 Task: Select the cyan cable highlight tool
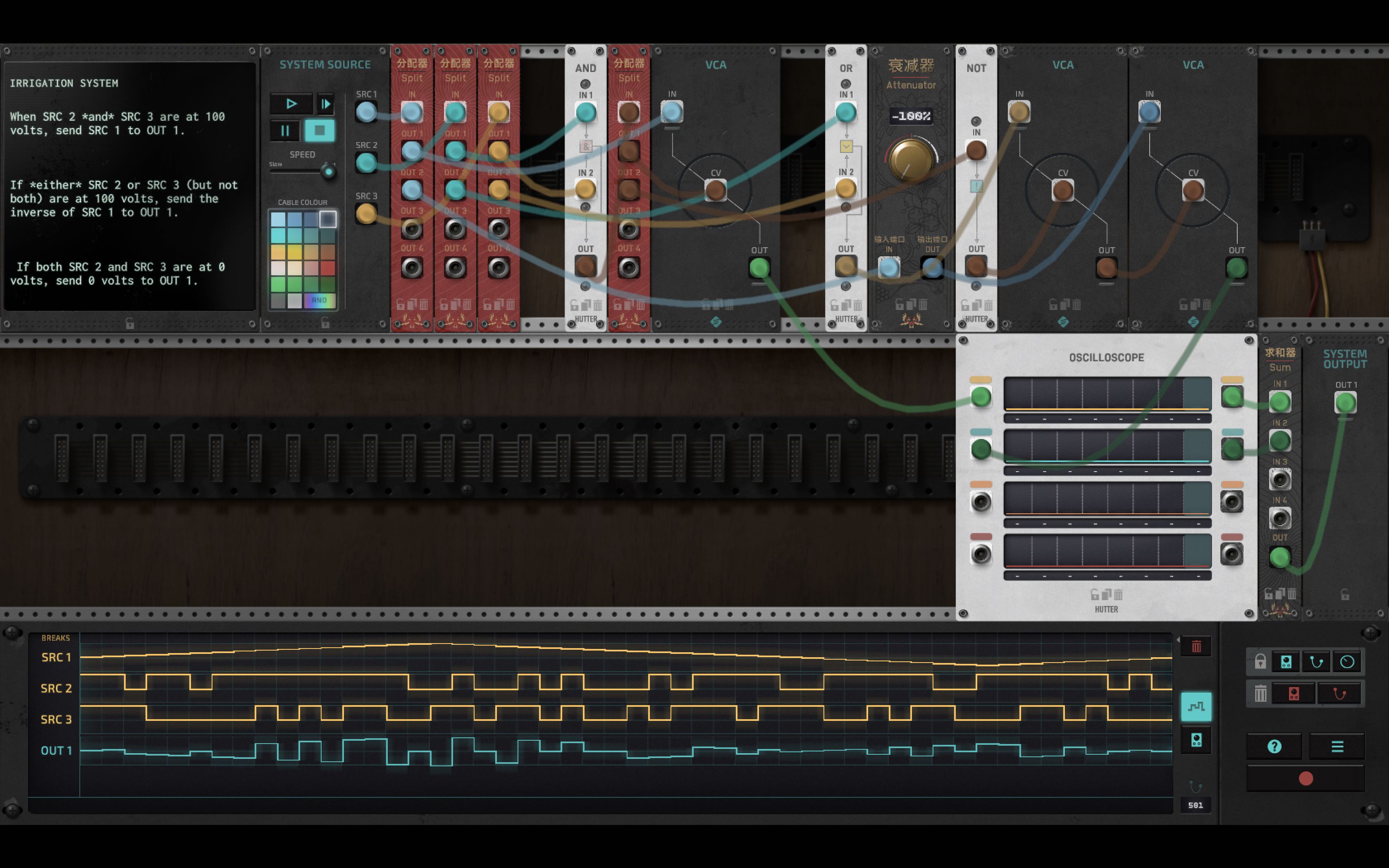[1317, 661]
